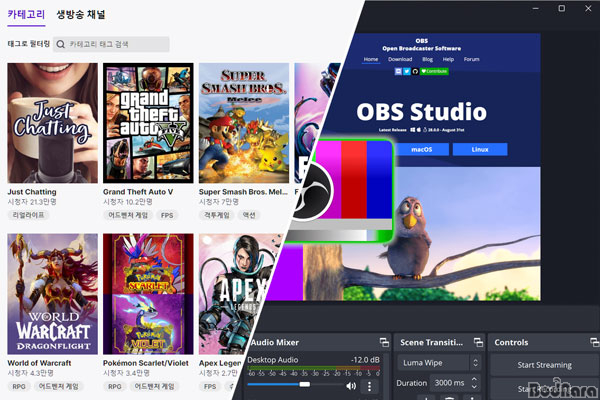
Task: Select RPG tag under World of Warcraft
Action: 19,386
